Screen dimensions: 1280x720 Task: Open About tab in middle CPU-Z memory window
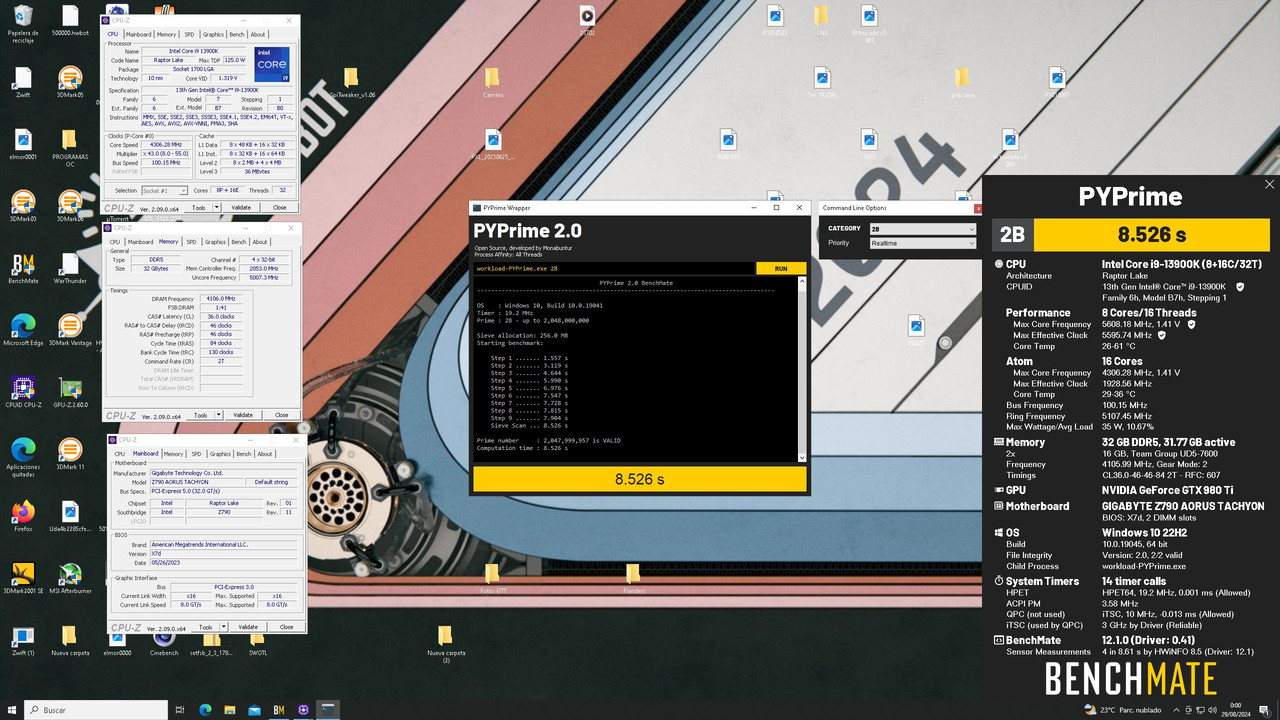point(260,242)
